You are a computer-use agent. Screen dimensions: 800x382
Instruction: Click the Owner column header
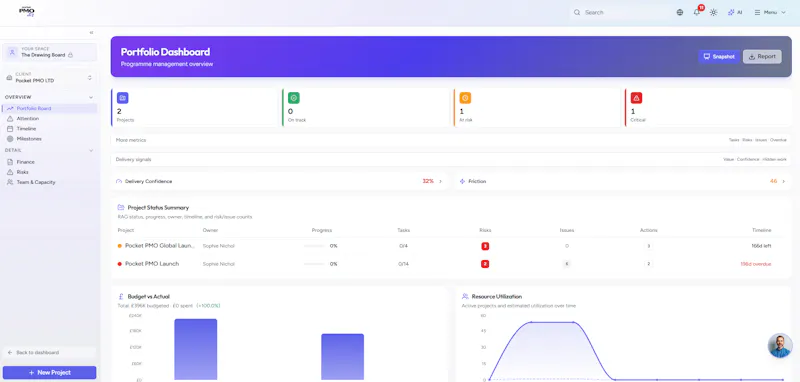point(210,231)
